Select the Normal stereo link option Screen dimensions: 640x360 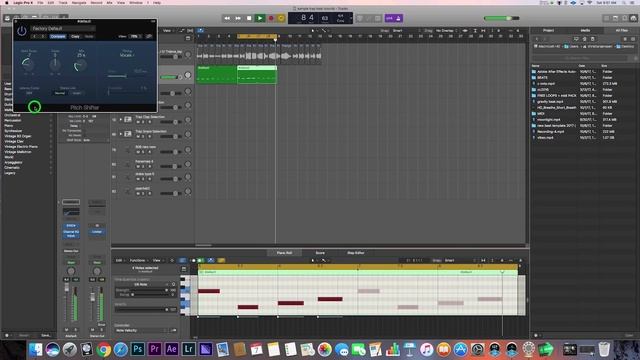click(x=60, y=93)
